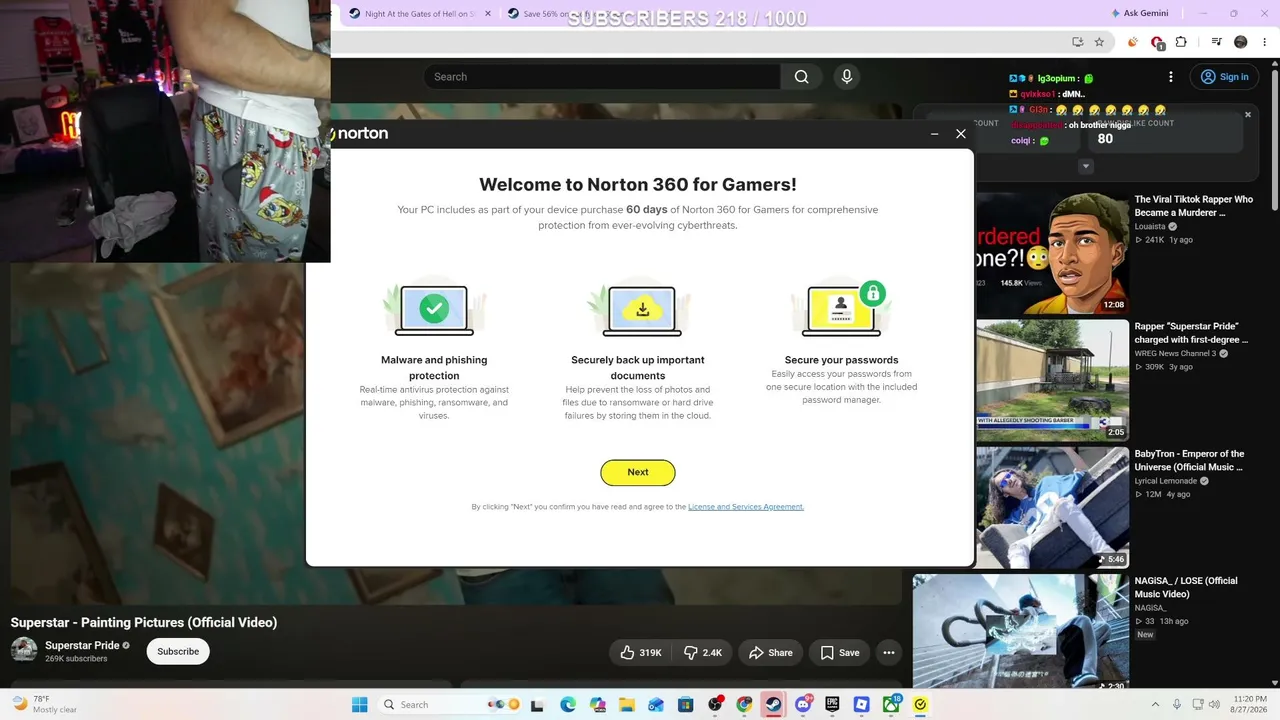Show hidden system tray icons chevron
Viewport: 1280px width, 720px height.
(x=1155, y=705)
